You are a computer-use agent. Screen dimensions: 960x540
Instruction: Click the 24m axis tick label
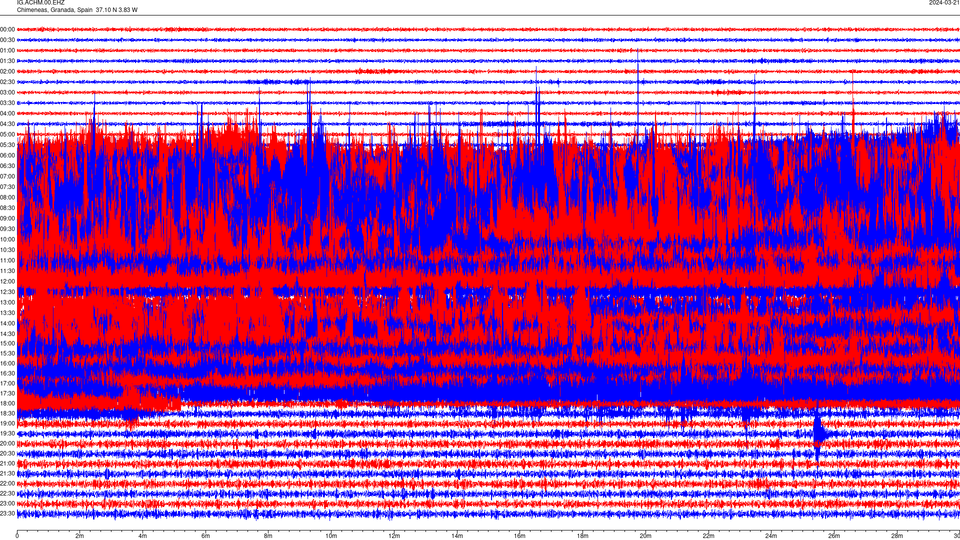771,536
